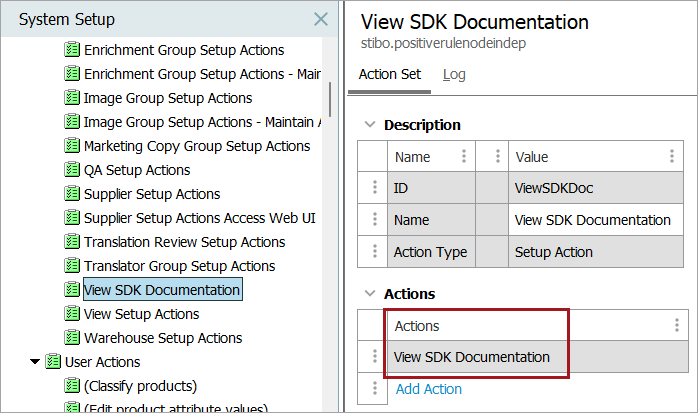Click the Image Group Setup Actions icon
This screenshot has height=413, width=698.
[72, 98]
